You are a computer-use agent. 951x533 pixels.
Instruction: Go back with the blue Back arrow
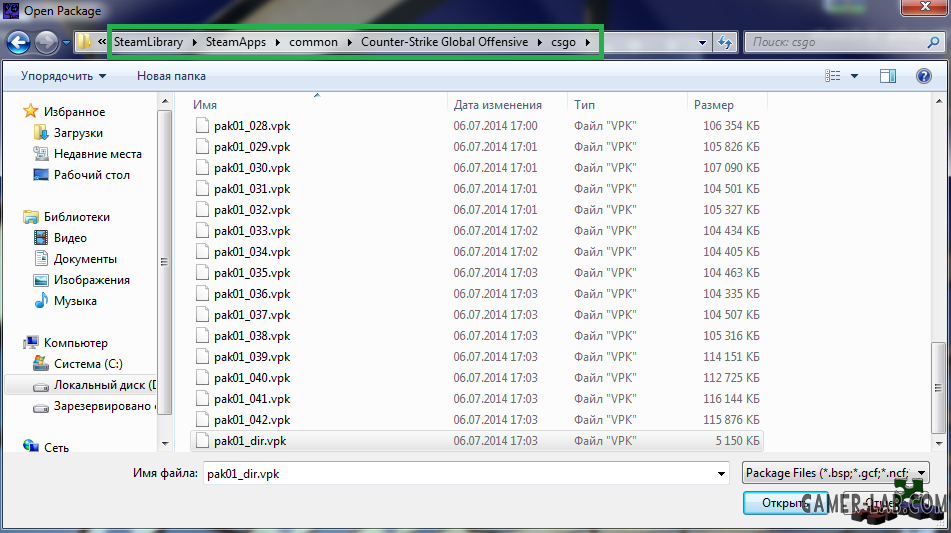tap(18, 42)
